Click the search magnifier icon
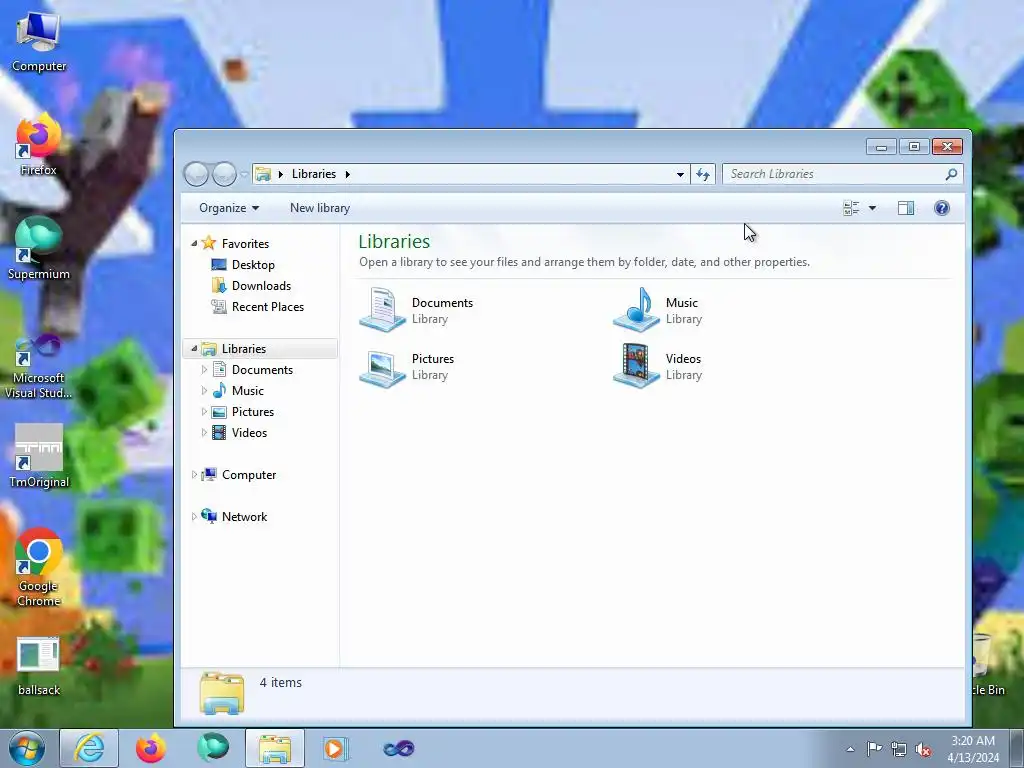 point(951,174)
